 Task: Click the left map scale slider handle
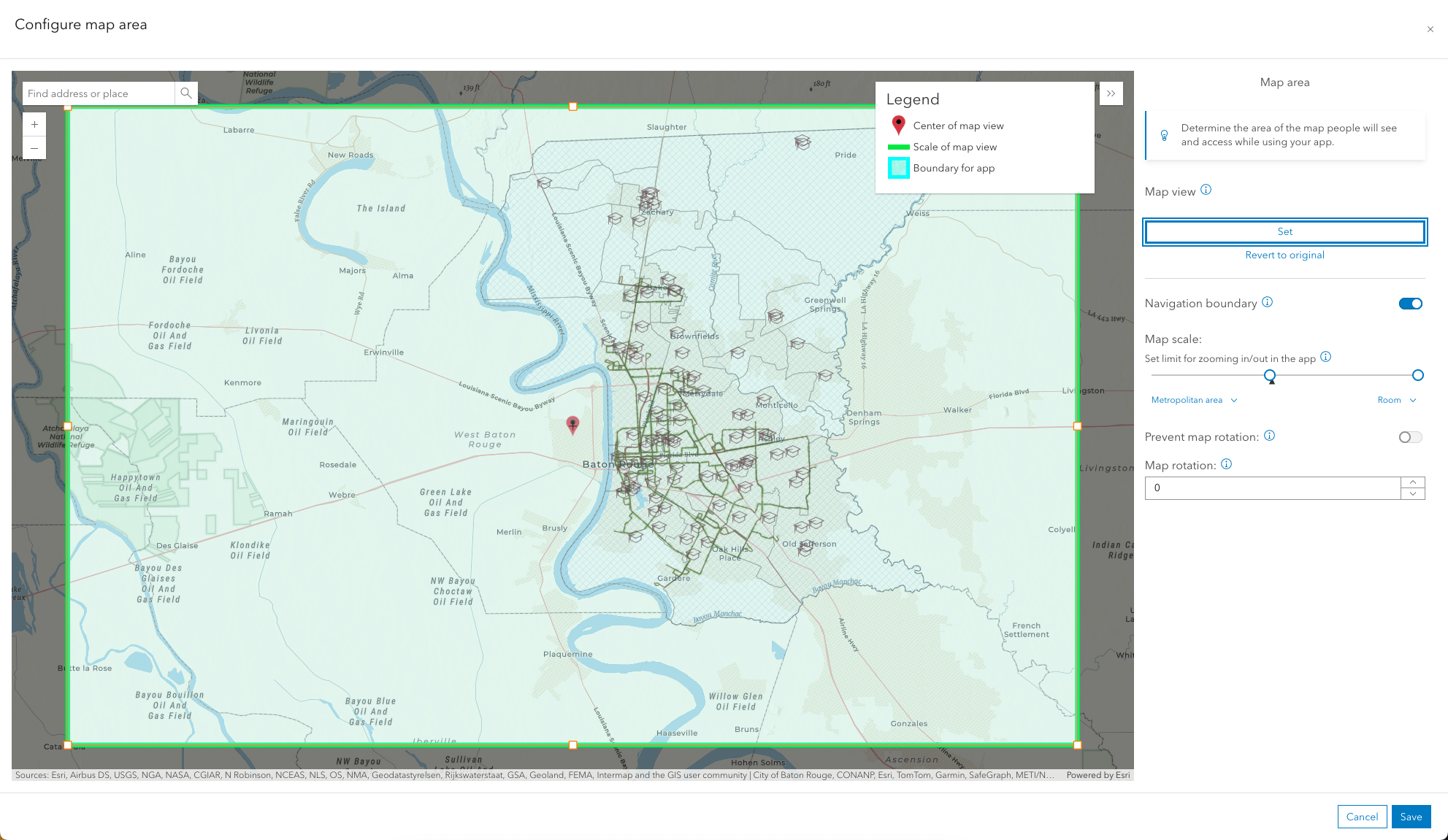click(x=1270, y=375)
